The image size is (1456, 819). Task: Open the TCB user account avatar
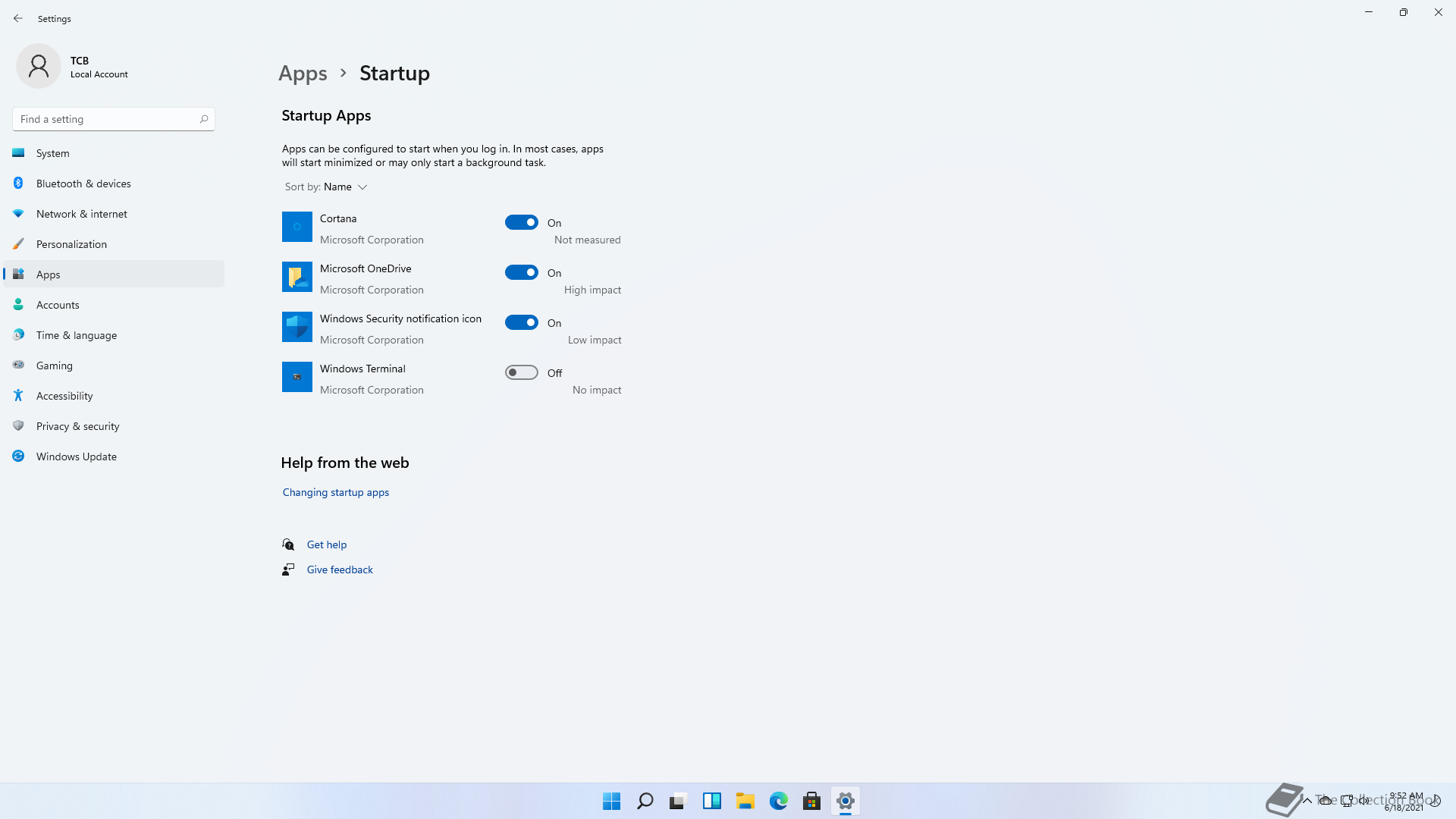pyautogui.click(x=39, y=66)
